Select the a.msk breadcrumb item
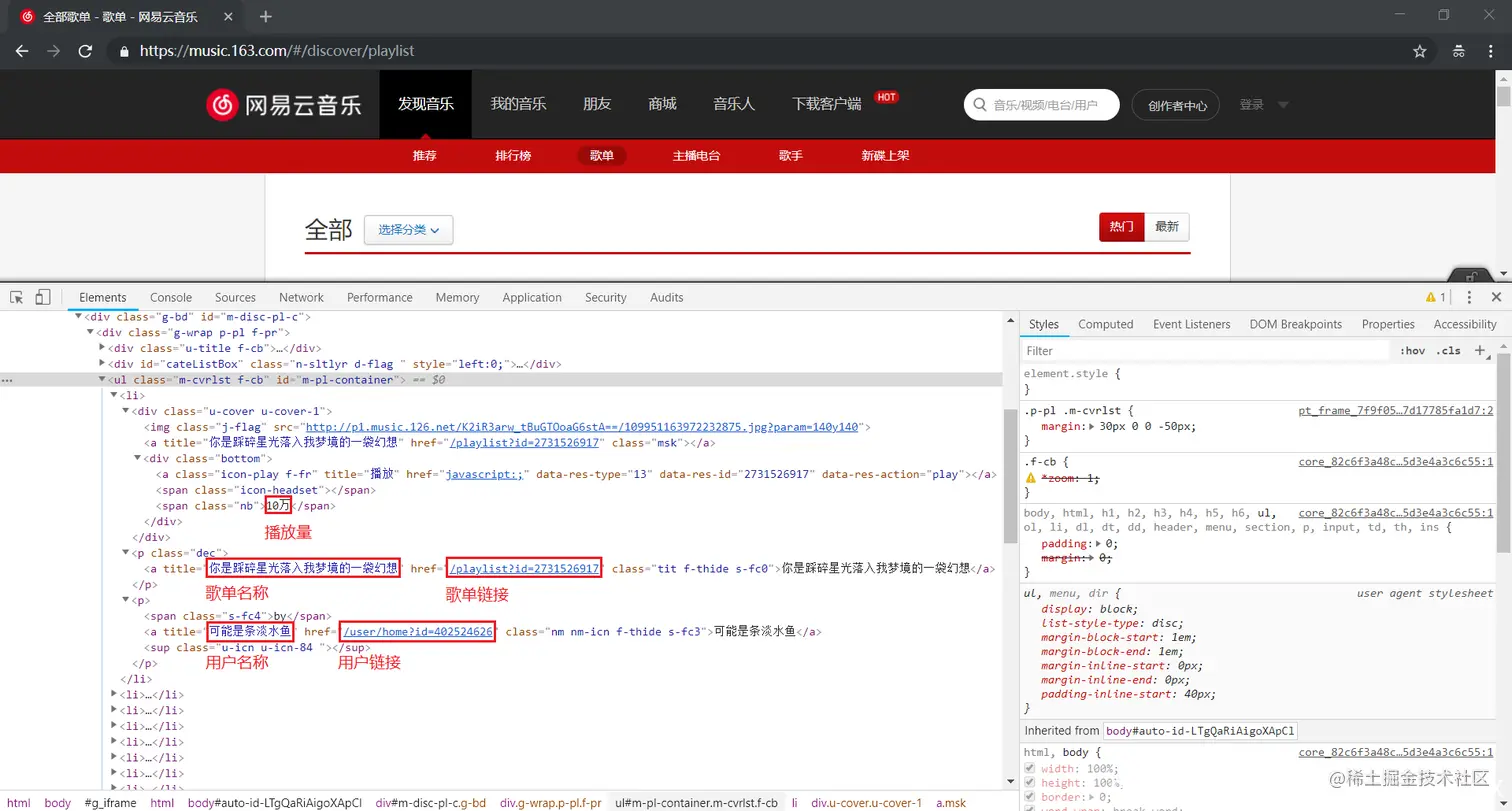 pos(951,803)
